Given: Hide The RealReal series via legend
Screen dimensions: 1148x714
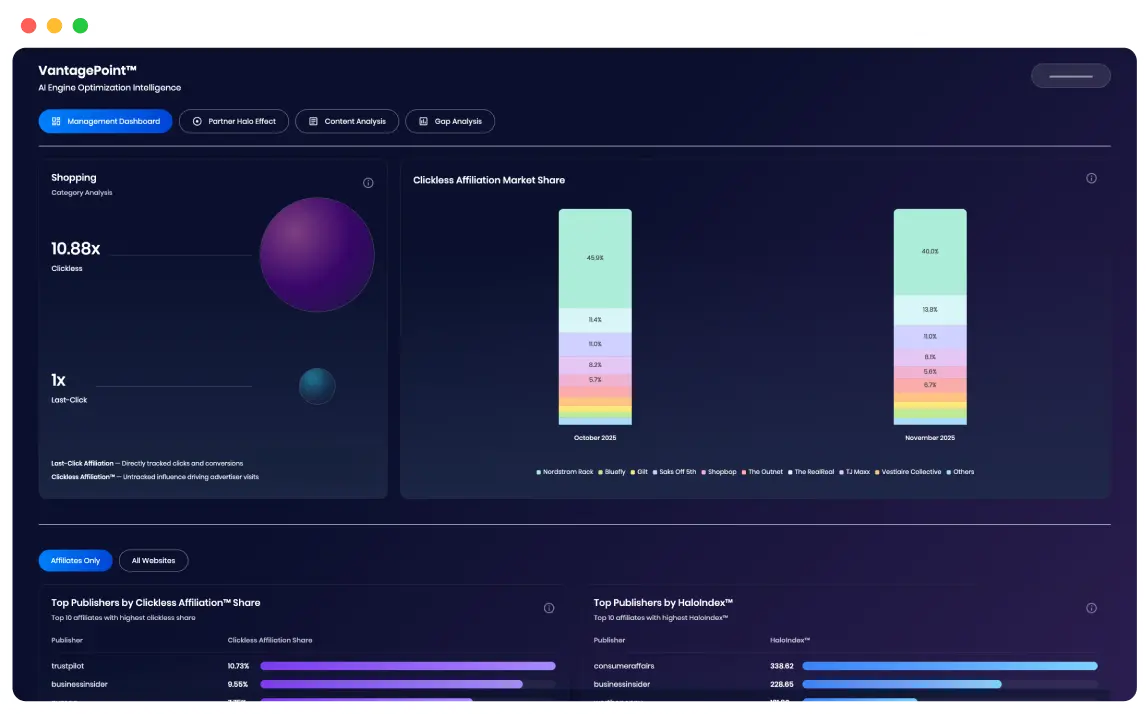Looking at the screenshot, I should pyautogui.click(x=811, y=472).
